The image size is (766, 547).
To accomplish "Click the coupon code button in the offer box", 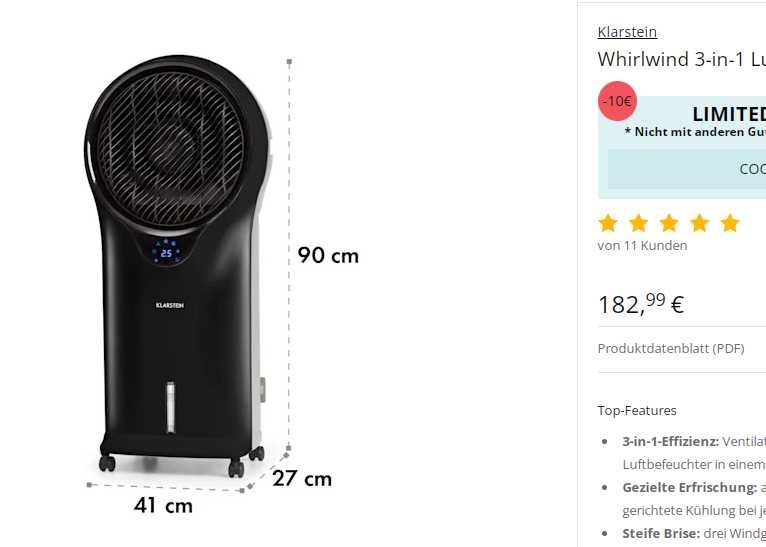I will (x=687, y=169).
